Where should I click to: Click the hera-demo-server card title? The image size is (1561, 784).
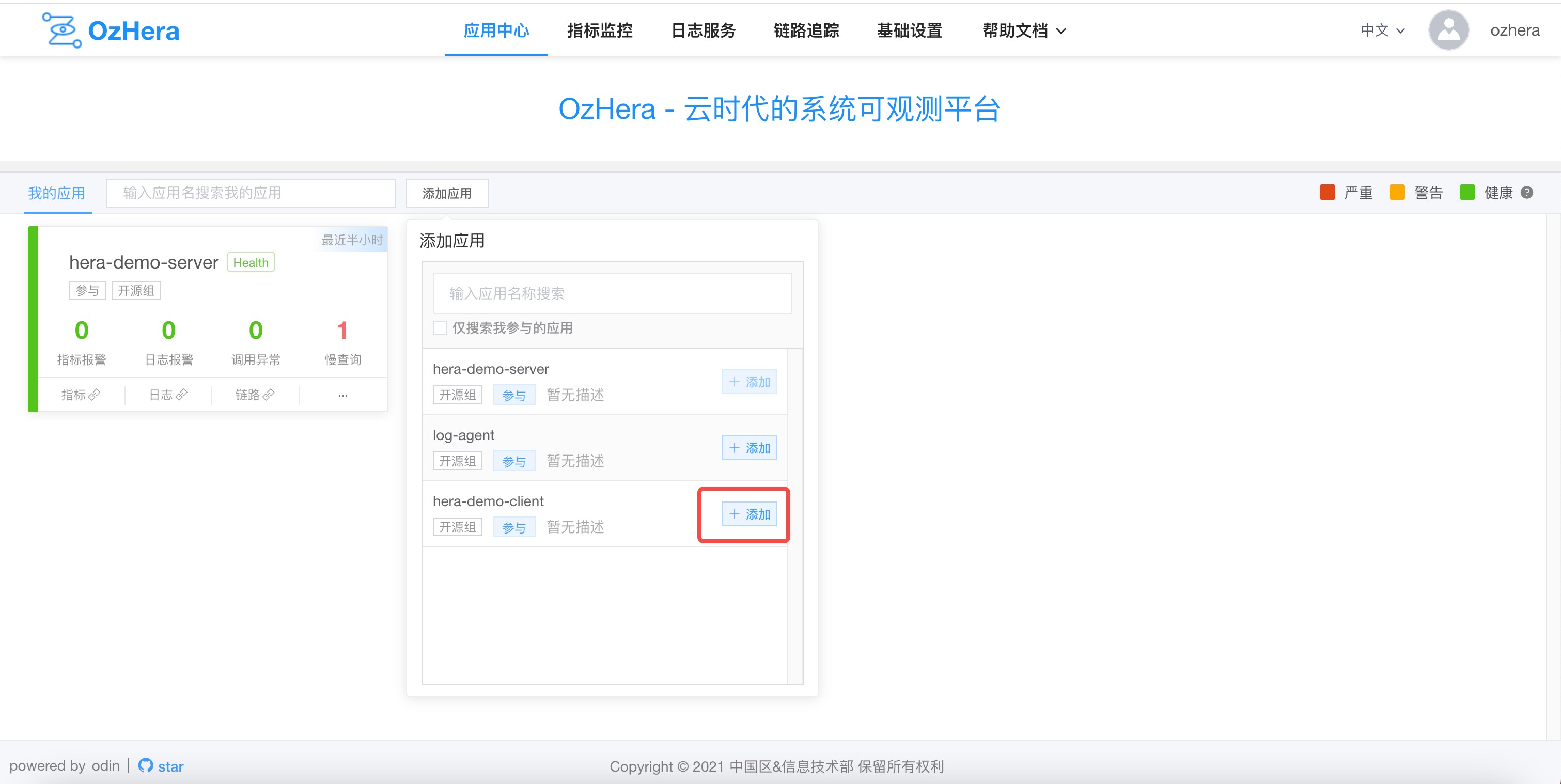[144, 262]
